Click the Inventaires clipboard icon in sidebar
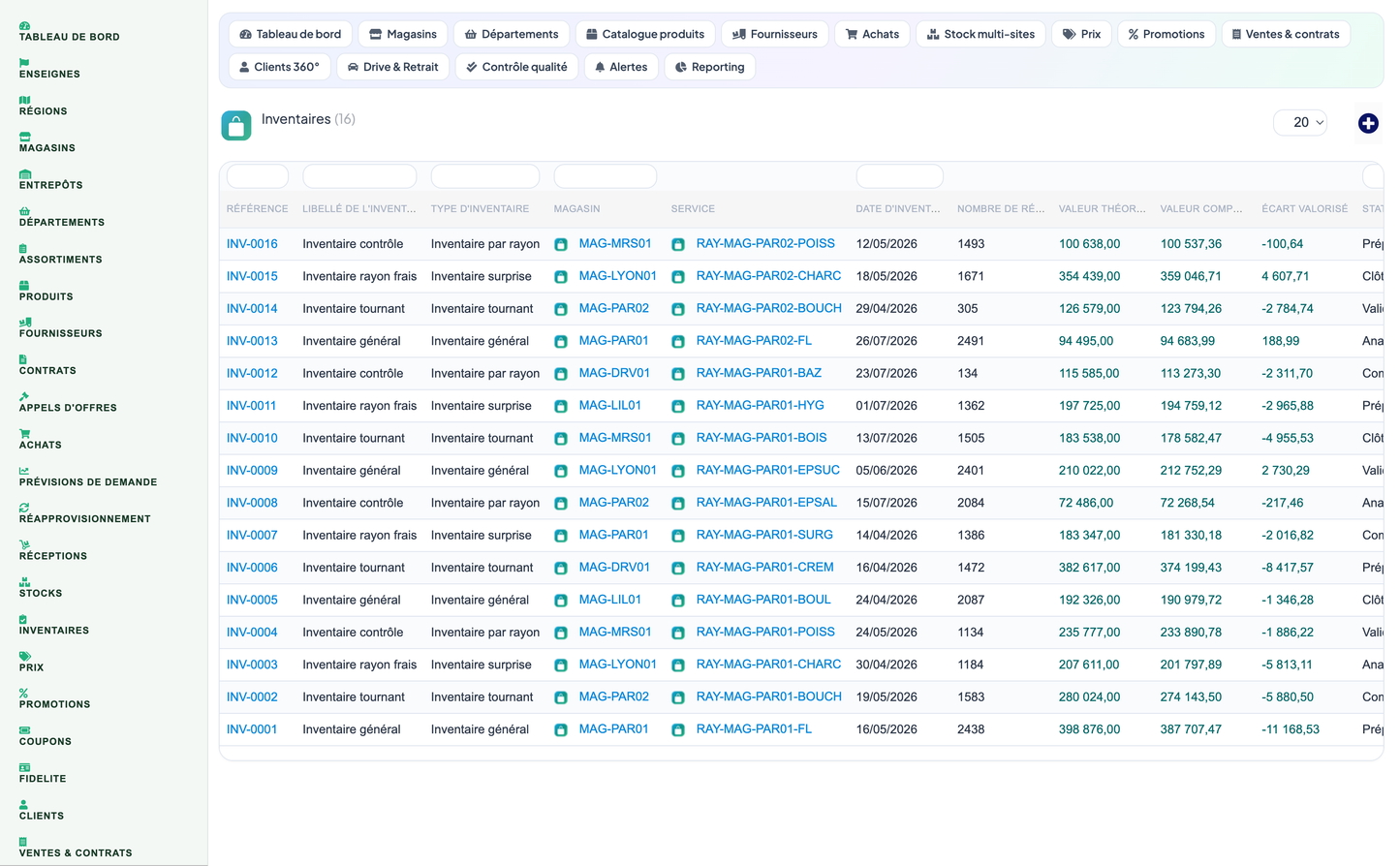Viewport: 1400px width, 866px height. click(x=23, y=619)
